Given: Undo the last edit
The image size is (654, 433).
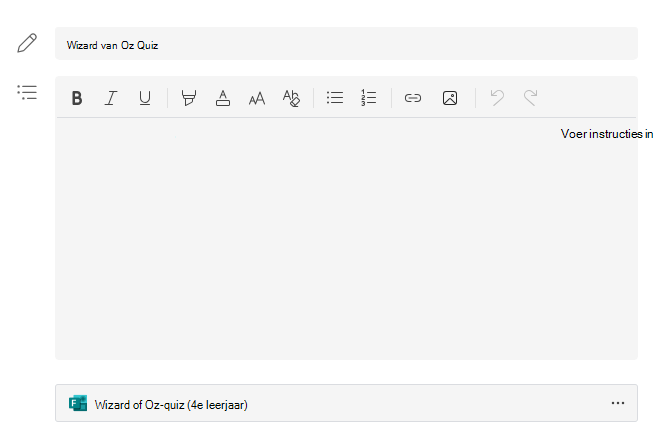Looking at the screenshot, I should (497, 98).
